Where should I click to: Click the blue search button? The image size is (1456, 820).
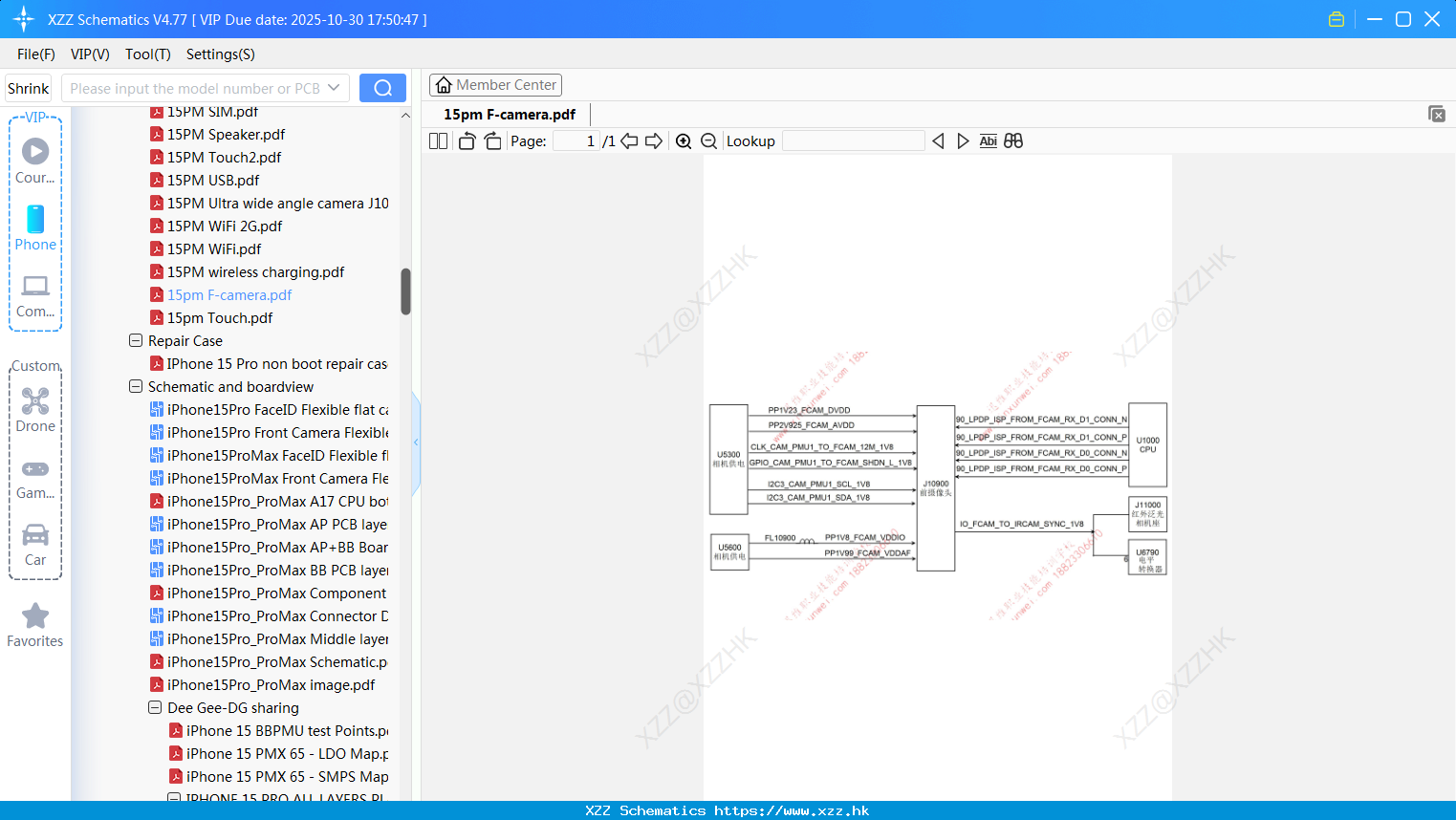tap(382, 88)
